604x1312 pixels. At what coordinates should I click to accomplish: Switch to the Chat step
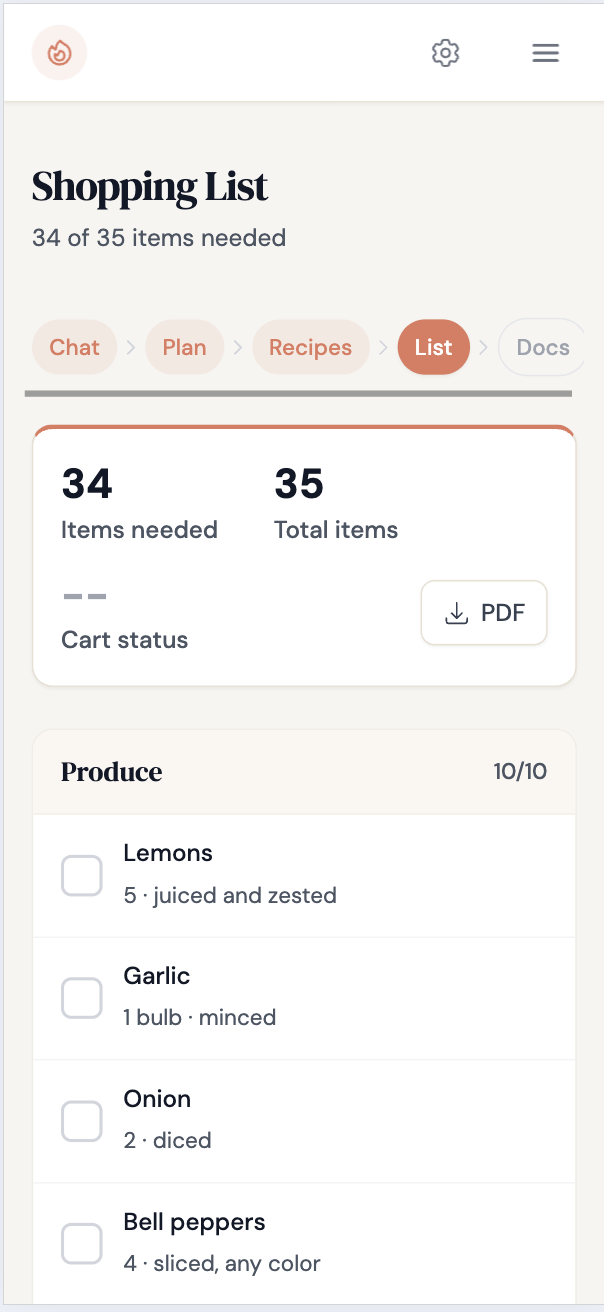74,347
